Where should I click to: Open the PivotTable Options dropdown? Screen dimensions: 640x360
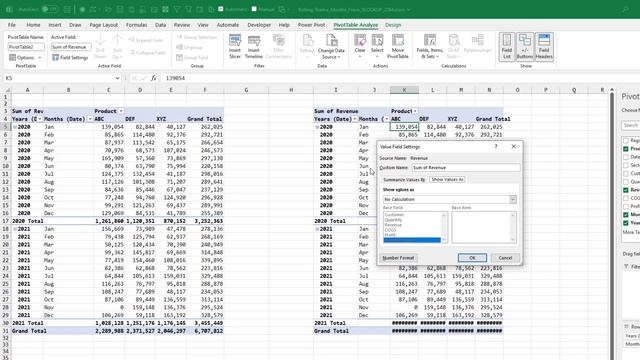coord(25,58)
